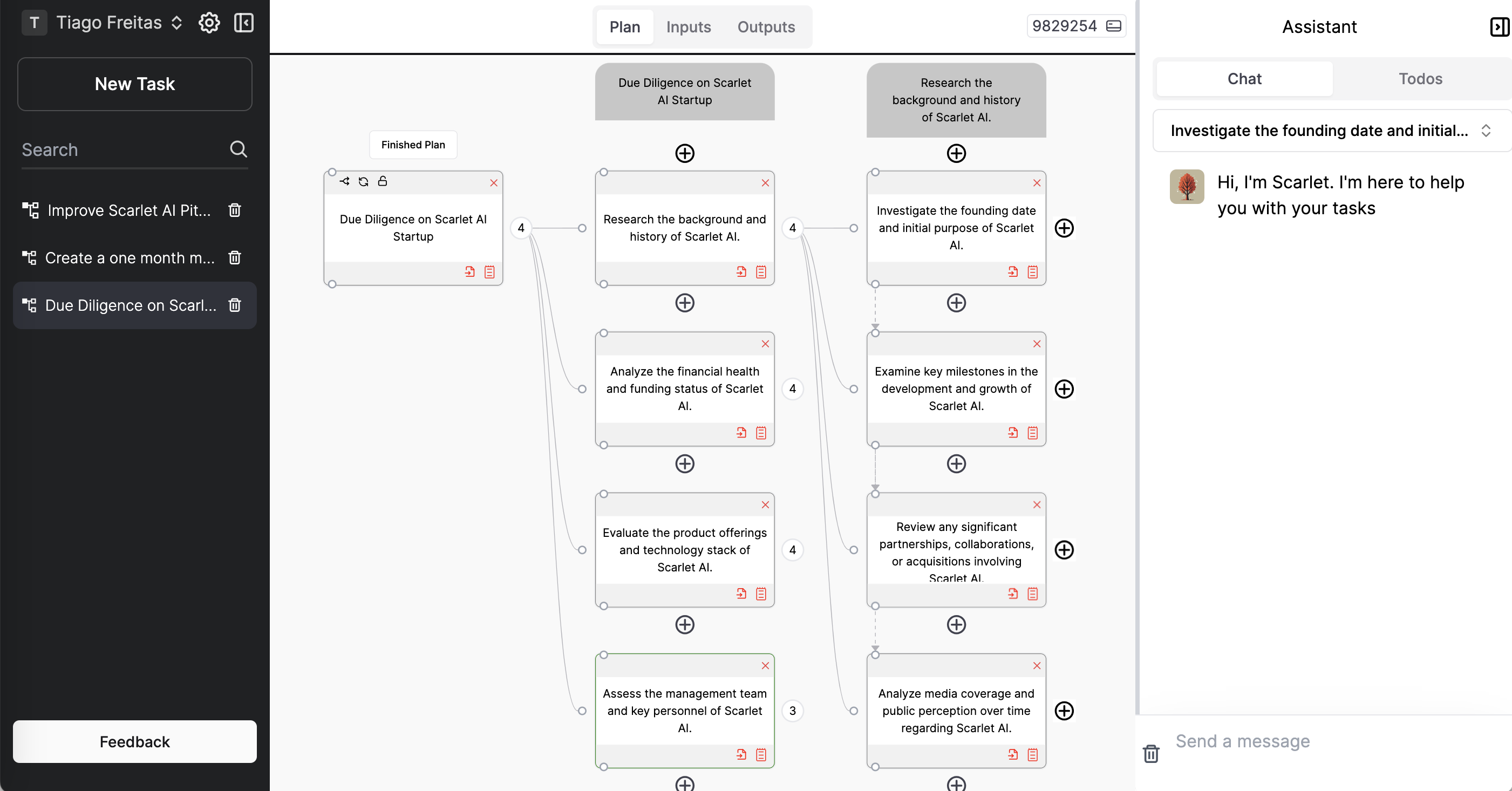Collapse the left sidebar panel
The width and height of the screenshot is (1512, 791).
(243, 23)
